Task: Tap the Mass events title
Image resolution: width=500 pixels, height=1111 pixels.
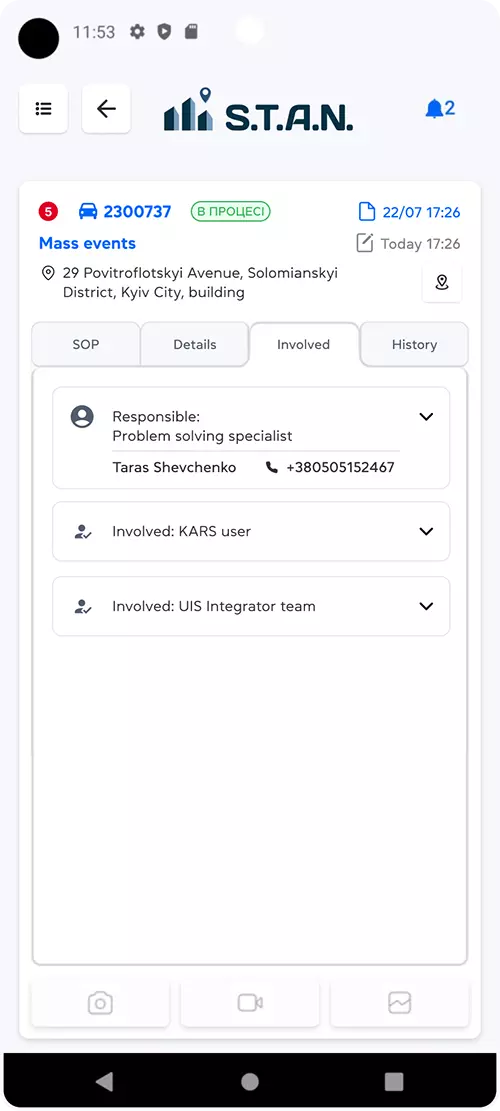Action: point(87,244)
